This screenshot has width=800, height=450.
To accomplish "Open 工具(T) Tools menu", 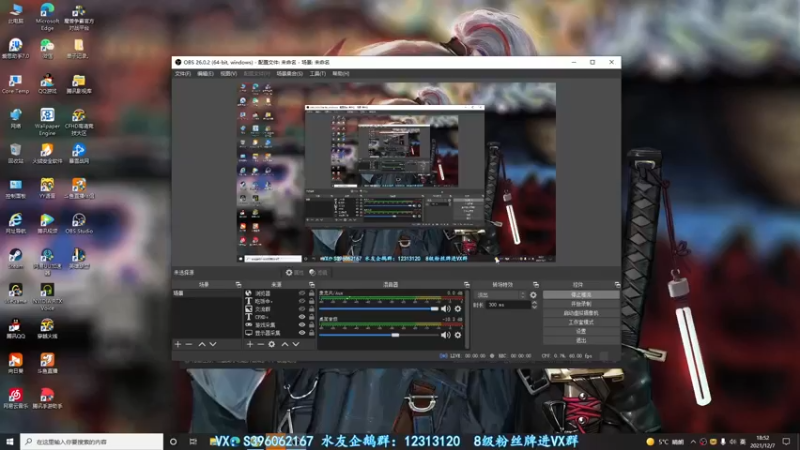I will (317, 74).
